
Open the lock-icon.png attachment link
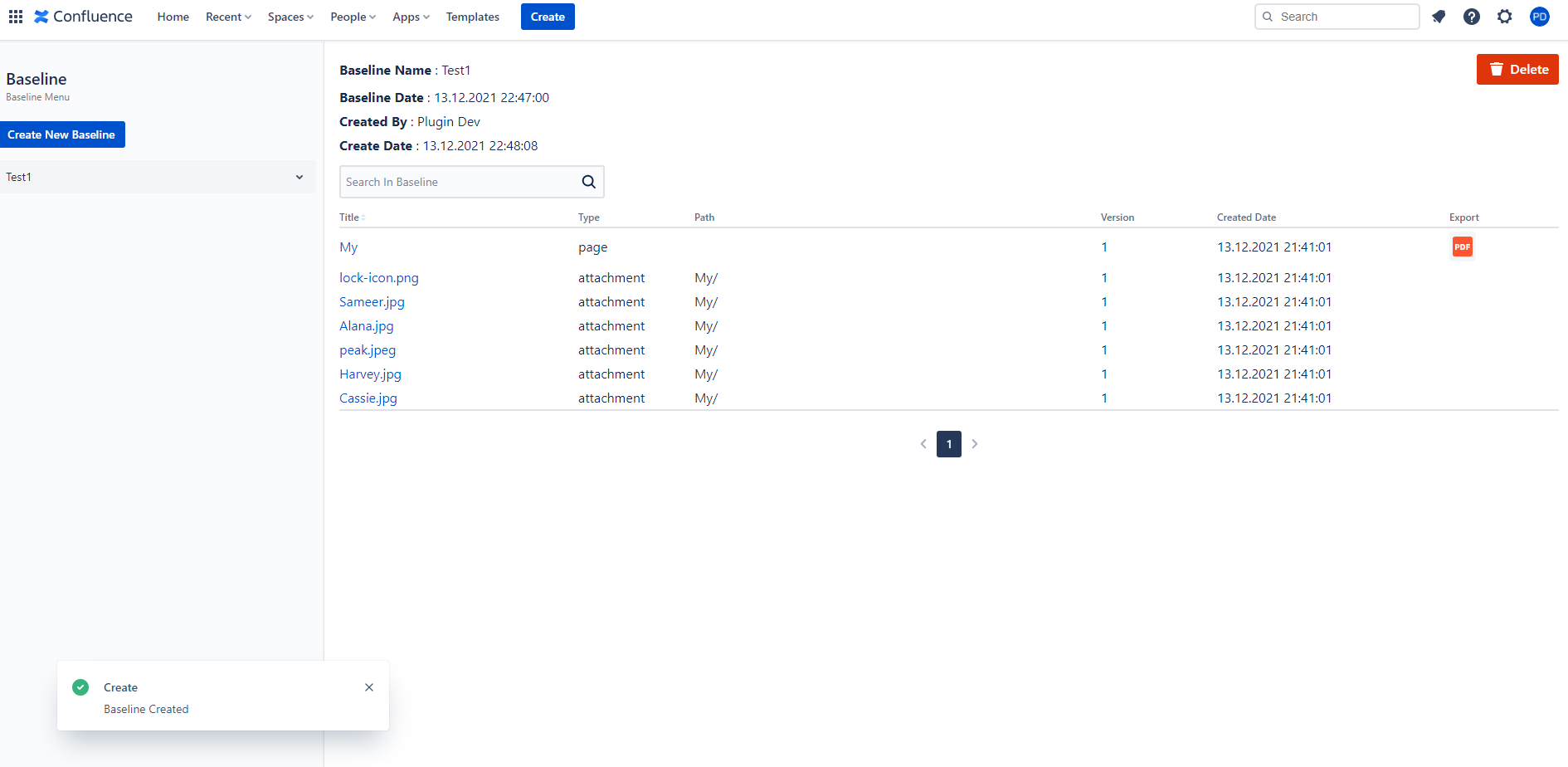(x=378, y=278)
